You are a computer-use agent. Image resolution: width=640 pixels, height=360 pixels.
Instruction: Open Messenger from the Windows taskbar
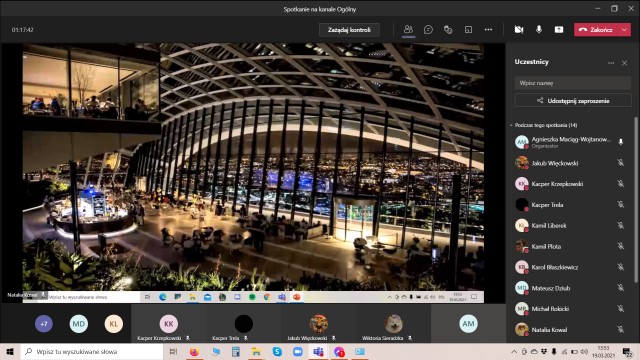339,351
